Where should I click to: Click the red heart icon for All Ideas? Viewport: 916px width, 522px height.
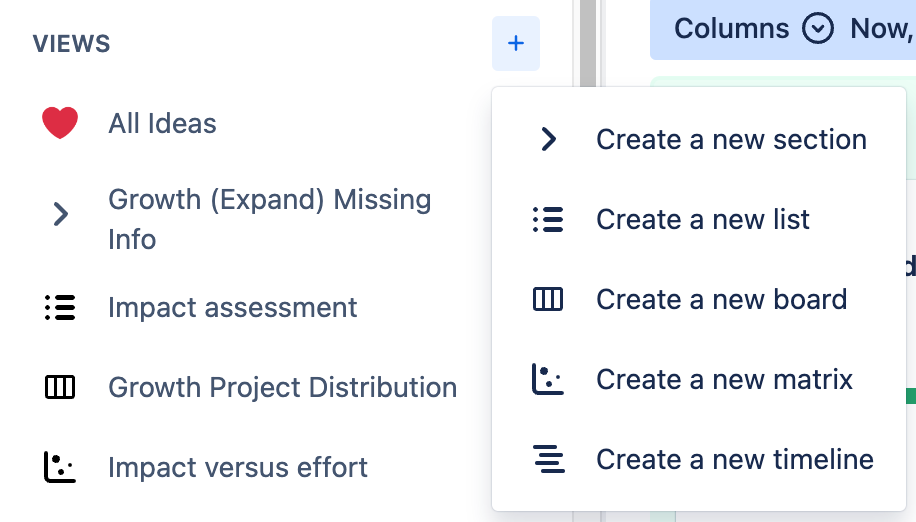[x=60, y=123]
